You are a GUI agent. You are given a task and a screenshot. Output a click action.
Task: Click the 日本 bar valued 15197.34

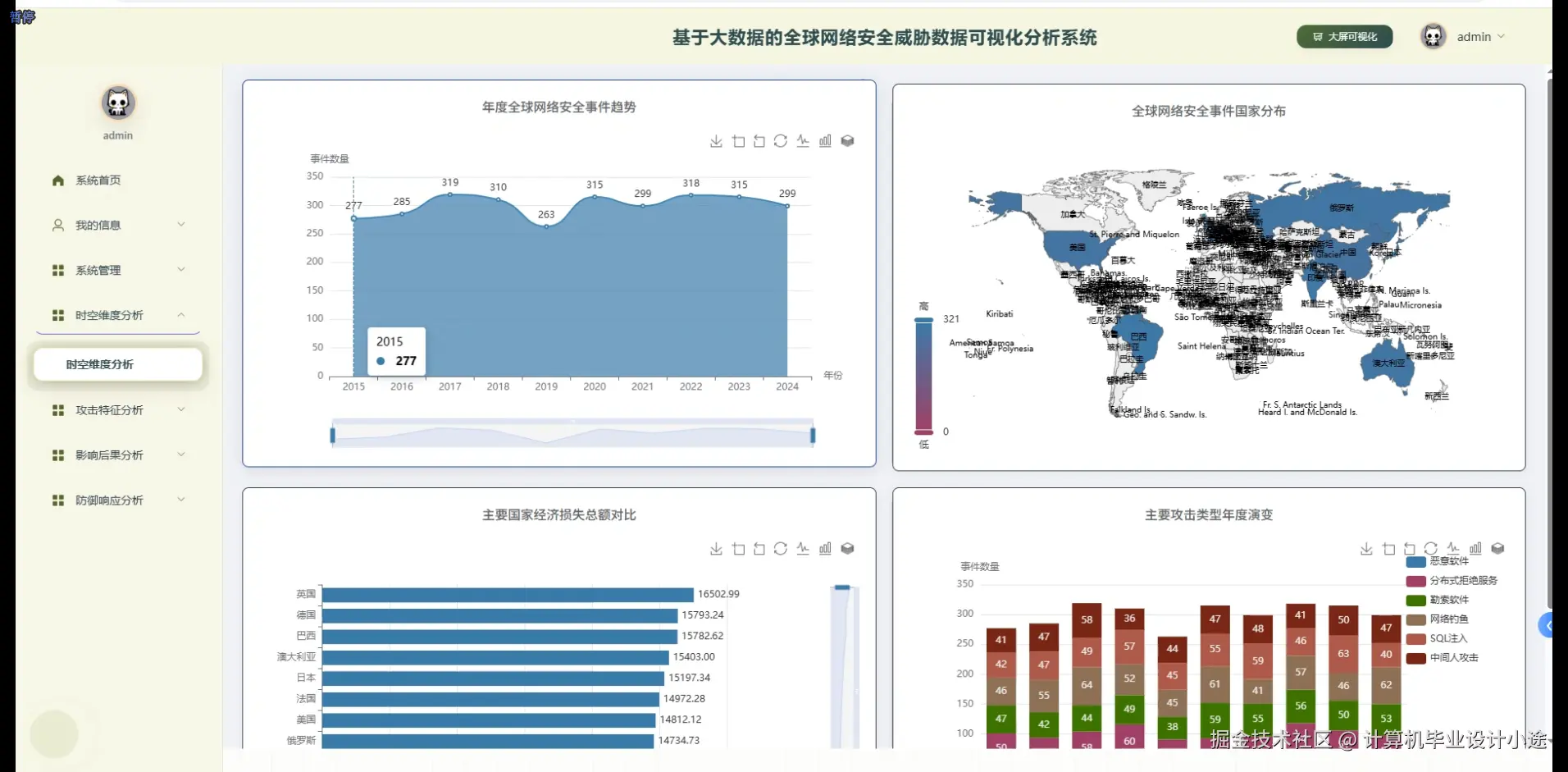493,678
